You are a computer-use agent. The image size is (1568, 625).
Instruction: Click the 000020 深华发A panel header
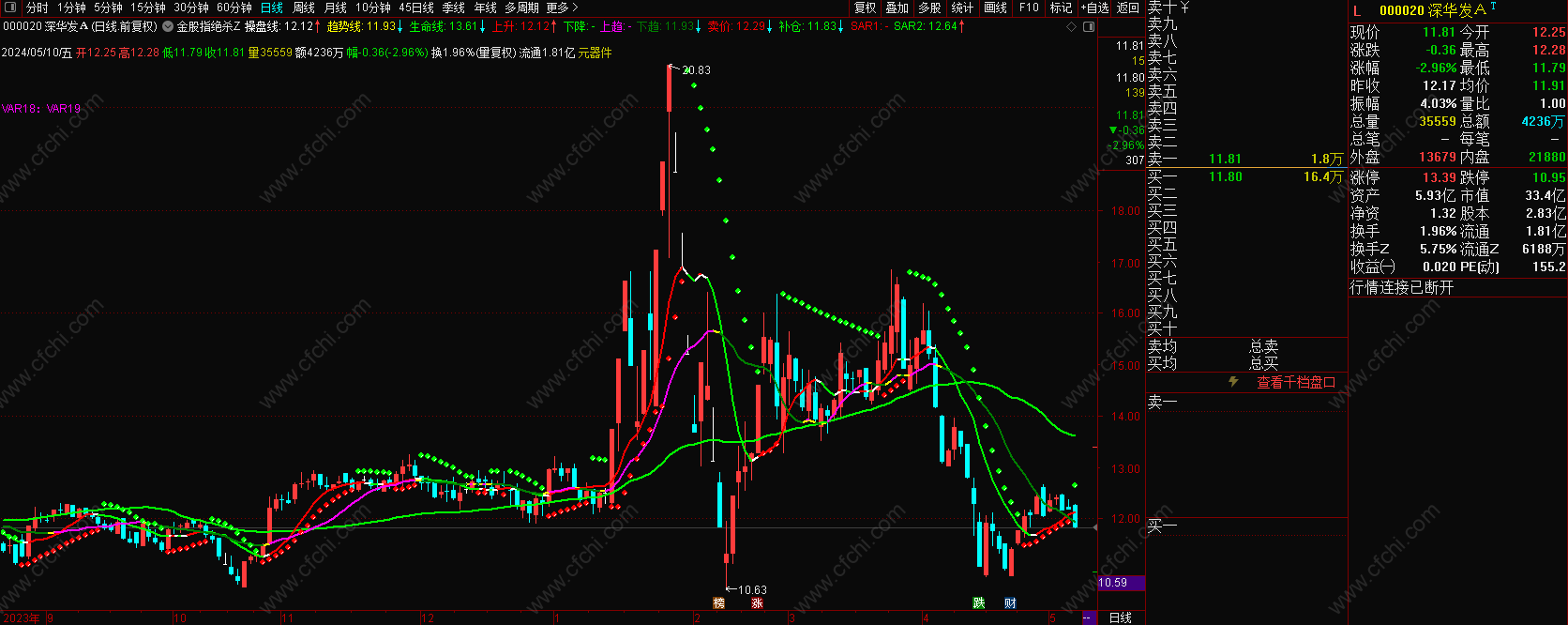1432,10
